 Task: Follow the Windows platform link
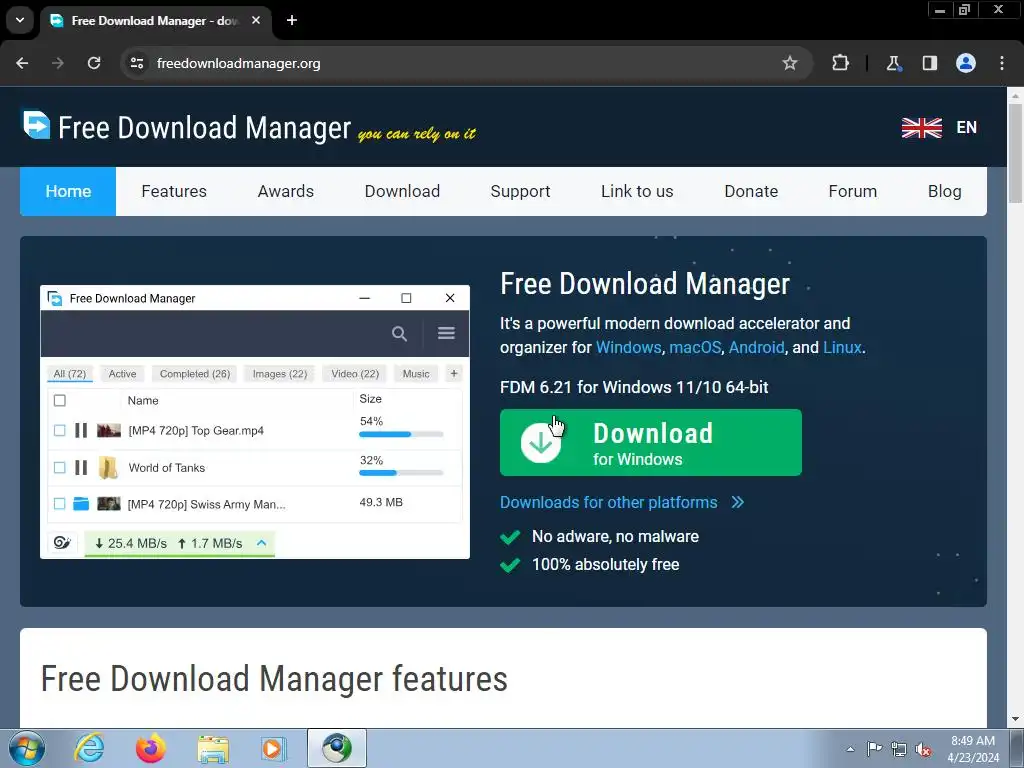tap(628, 347)
